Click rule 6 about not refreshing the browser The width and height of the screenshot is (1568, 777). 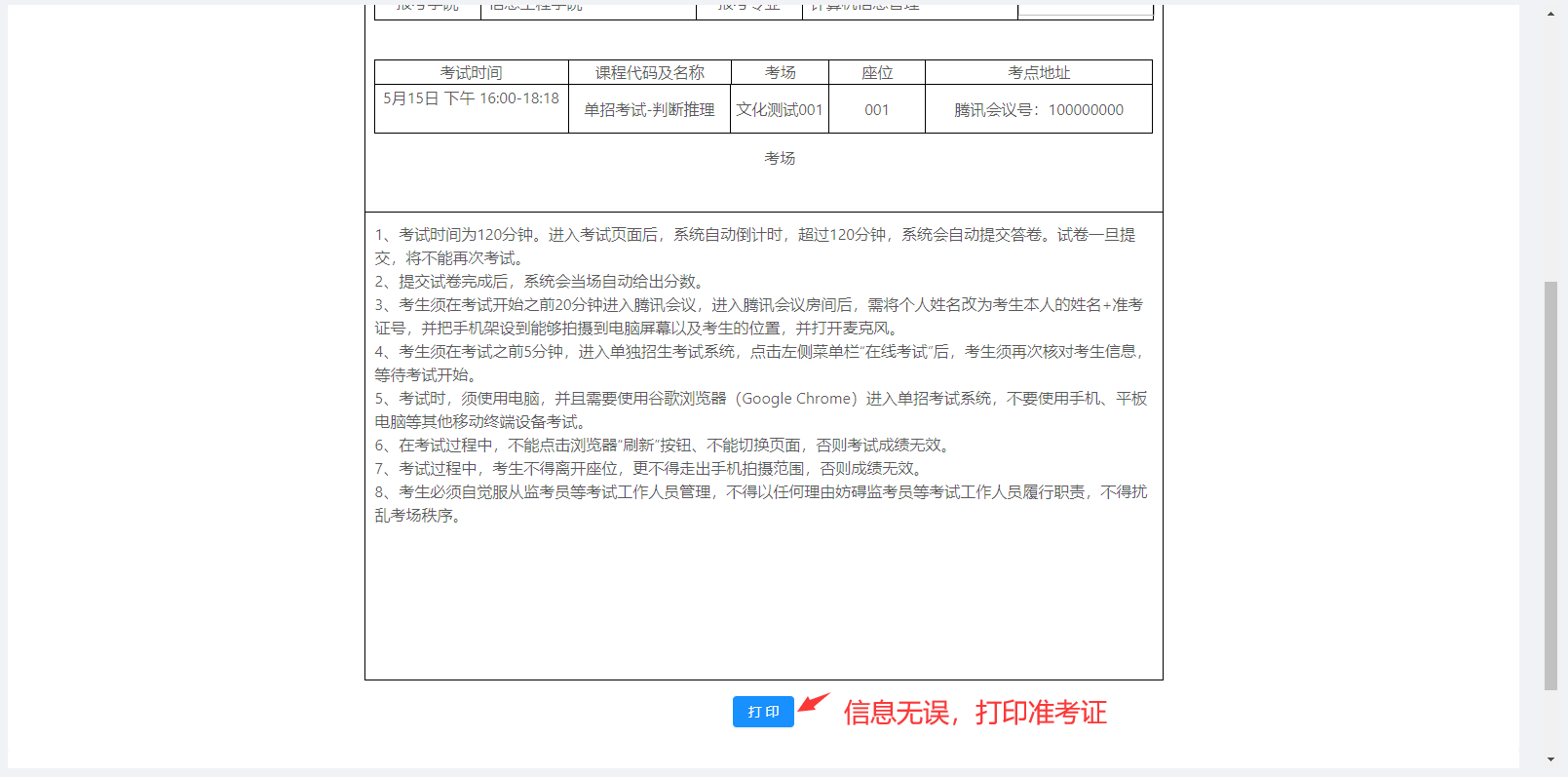[x=665, y=446]
